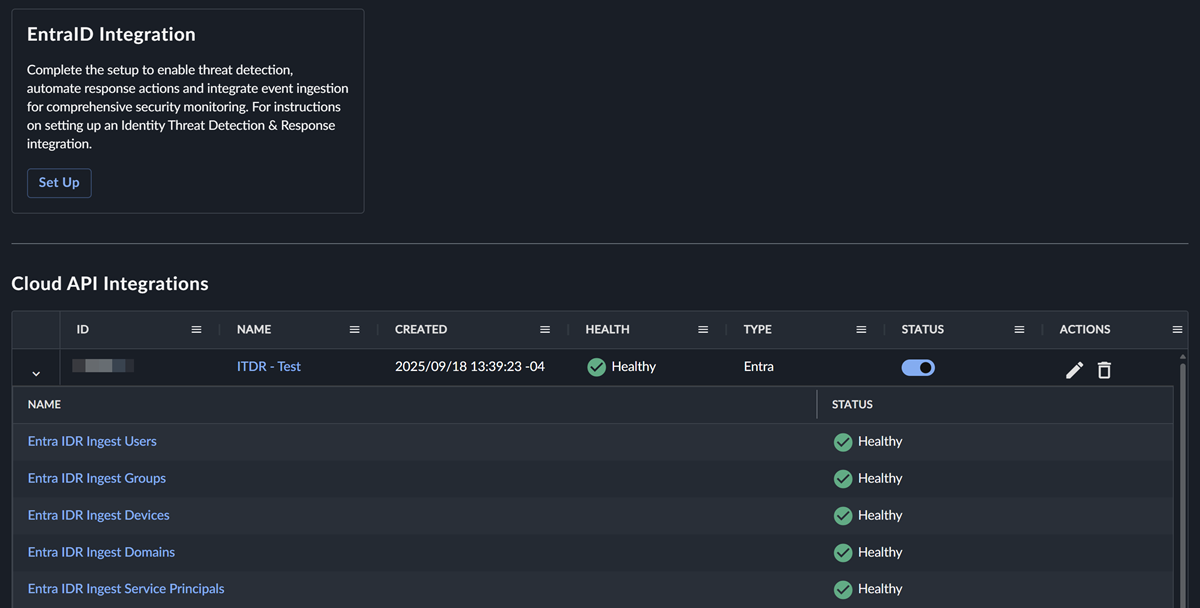Open the ACTIONS column menu icon
Viewport: 1200px width, 608px height.
click(x=1177, y=330)
